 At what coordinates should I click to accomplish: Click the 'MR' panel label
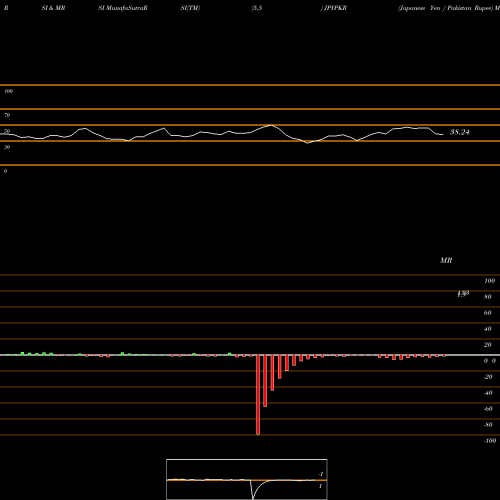446,260
